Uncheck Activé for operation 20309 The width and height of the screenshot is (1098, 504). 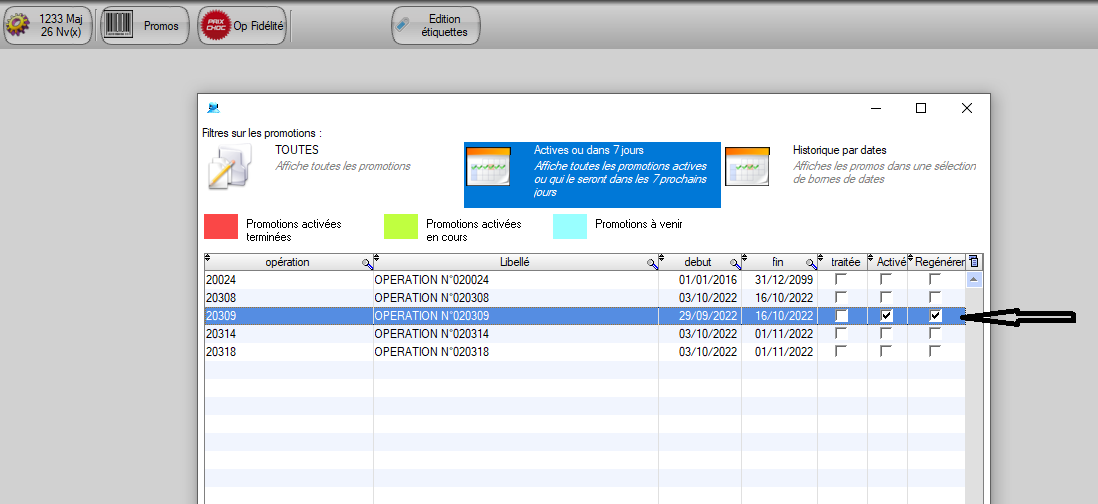coord(886,316)
